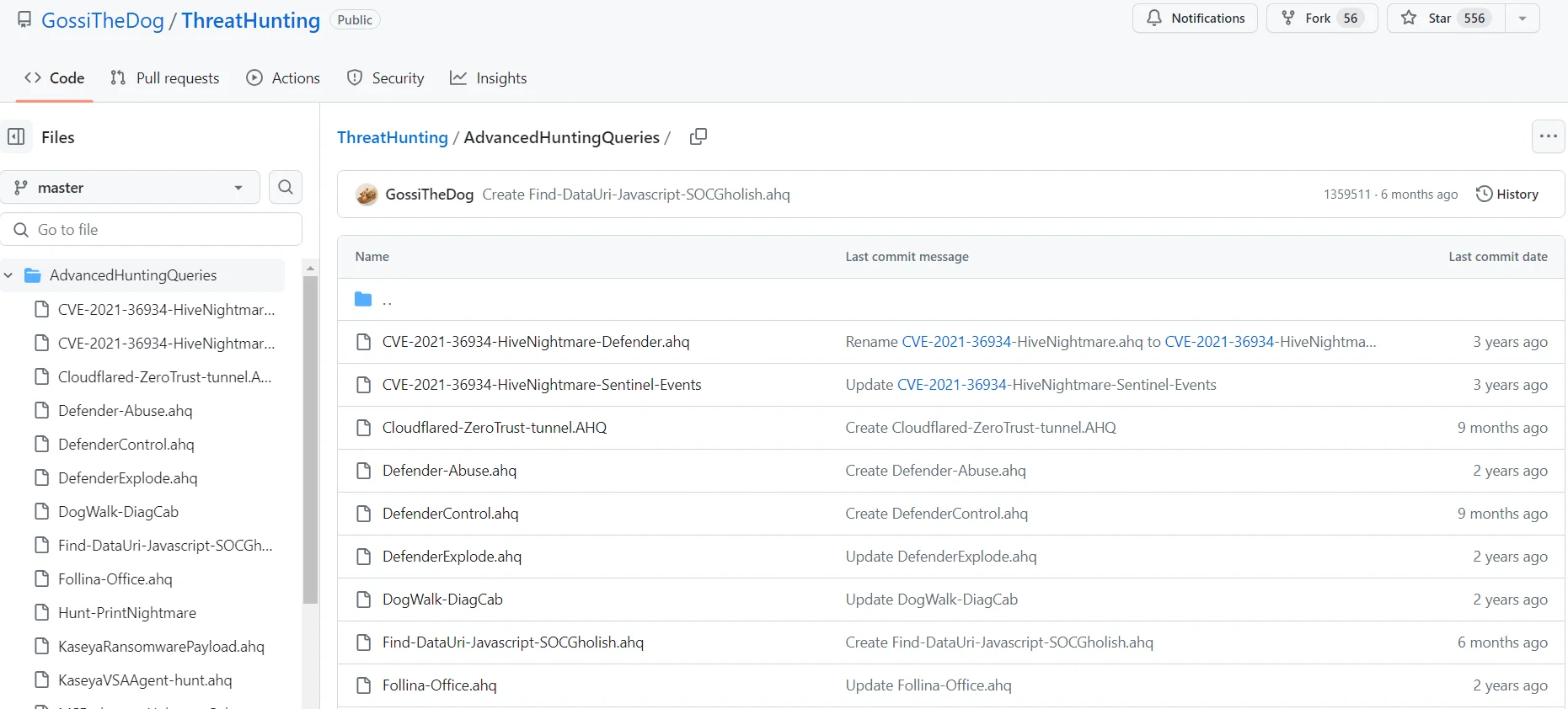Open the three-dot more options menu
This screenshot has width=1568, height=709.
1548,136
